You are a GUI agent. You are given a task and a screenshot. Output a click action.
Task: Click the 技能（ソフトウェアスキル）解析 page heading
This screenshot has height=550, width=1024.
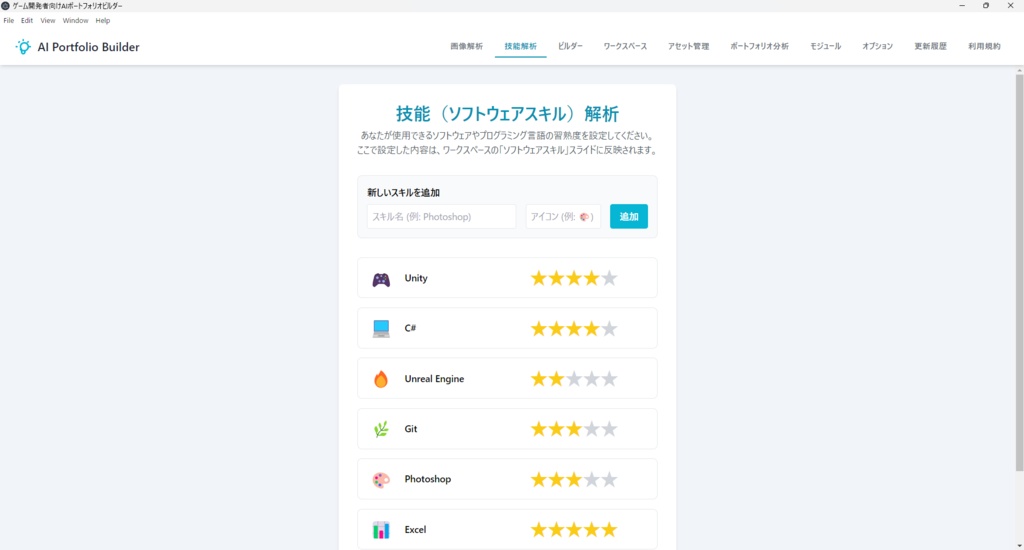point(507,114)
